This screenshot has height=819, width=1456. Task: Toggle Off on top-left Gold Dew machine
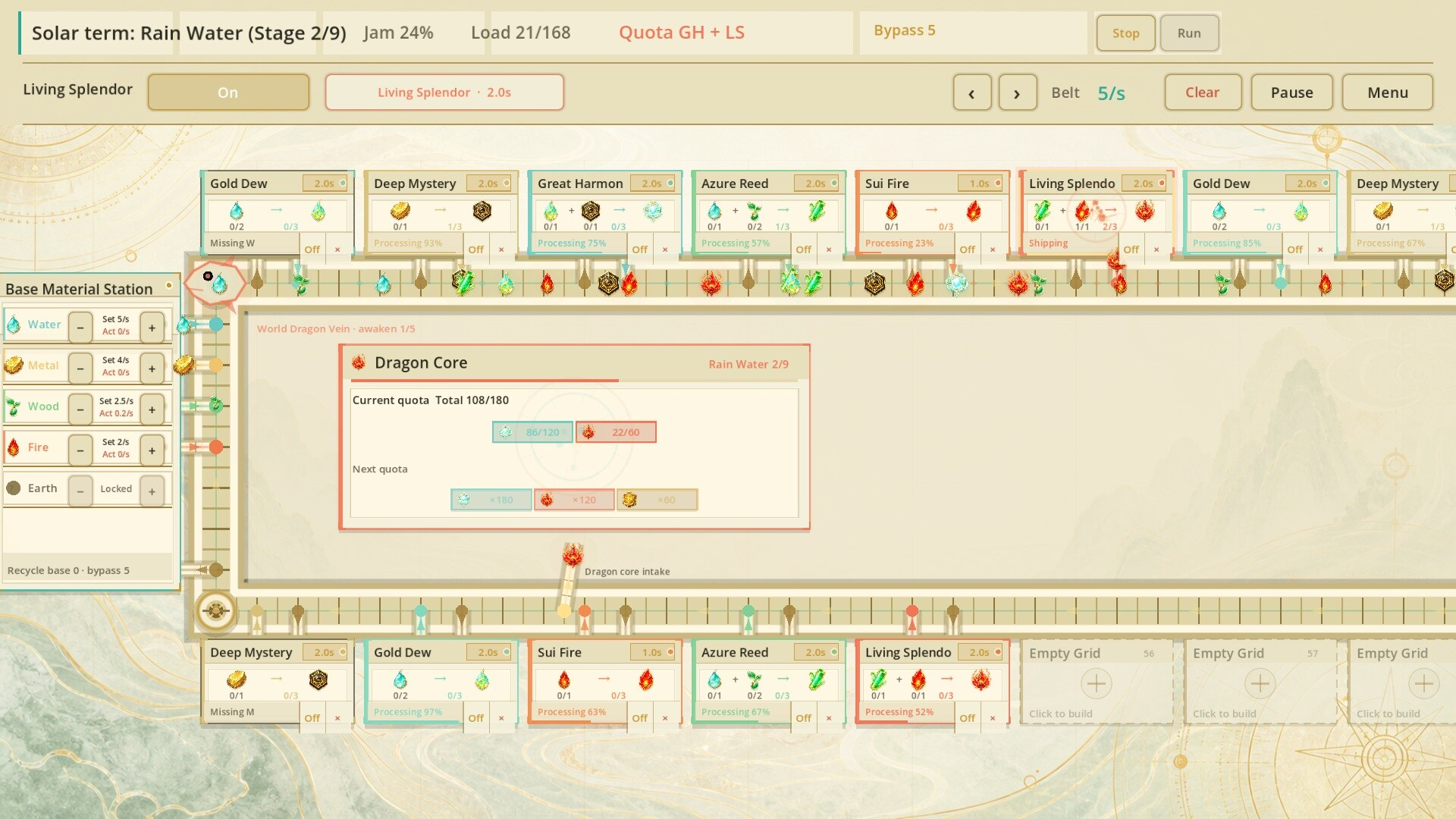(x=312, y=249)
